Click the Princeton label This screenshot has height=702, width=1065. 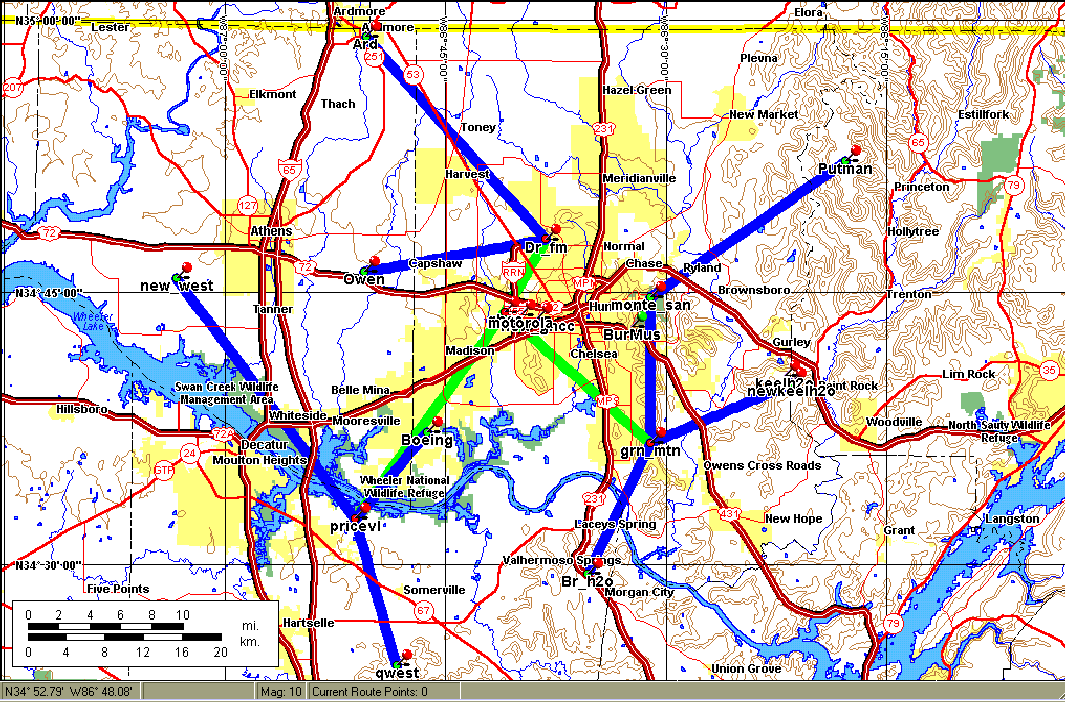pos(922,187)
